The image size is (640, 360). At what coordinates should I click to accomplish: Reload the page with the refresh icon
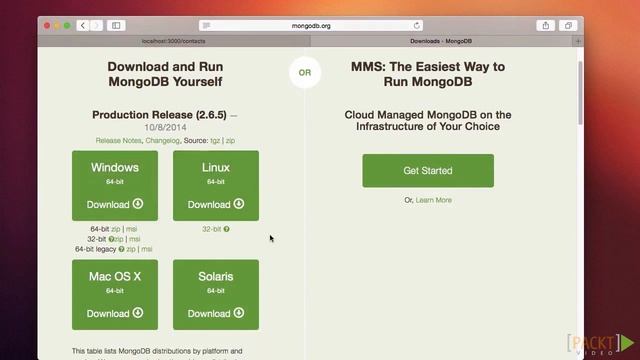[x=416, y=26]
